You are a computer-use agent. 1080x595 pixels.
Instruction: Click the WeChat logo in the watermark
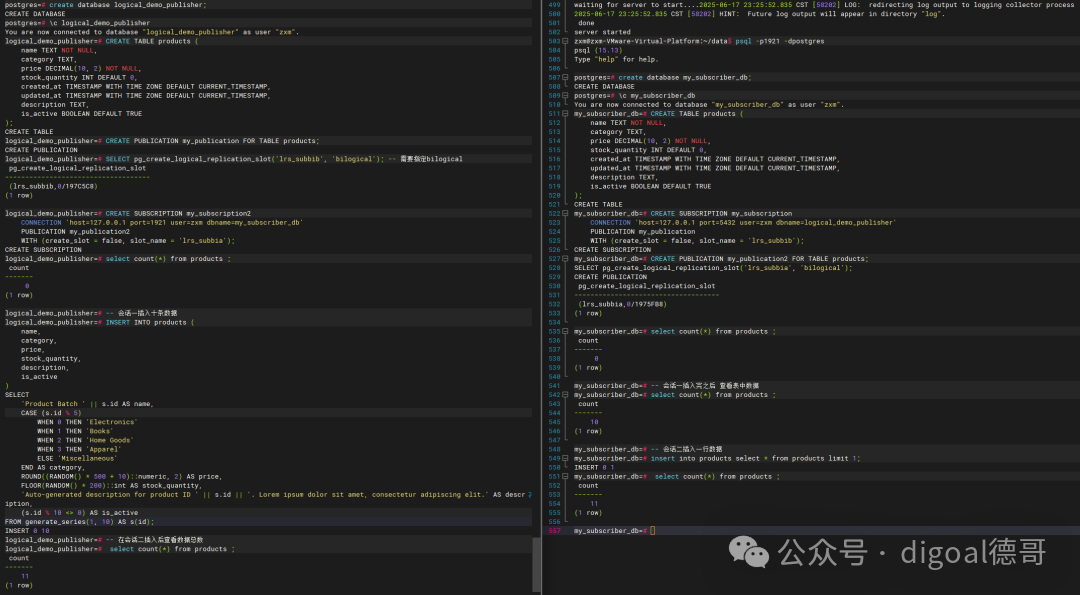point(749,552)
